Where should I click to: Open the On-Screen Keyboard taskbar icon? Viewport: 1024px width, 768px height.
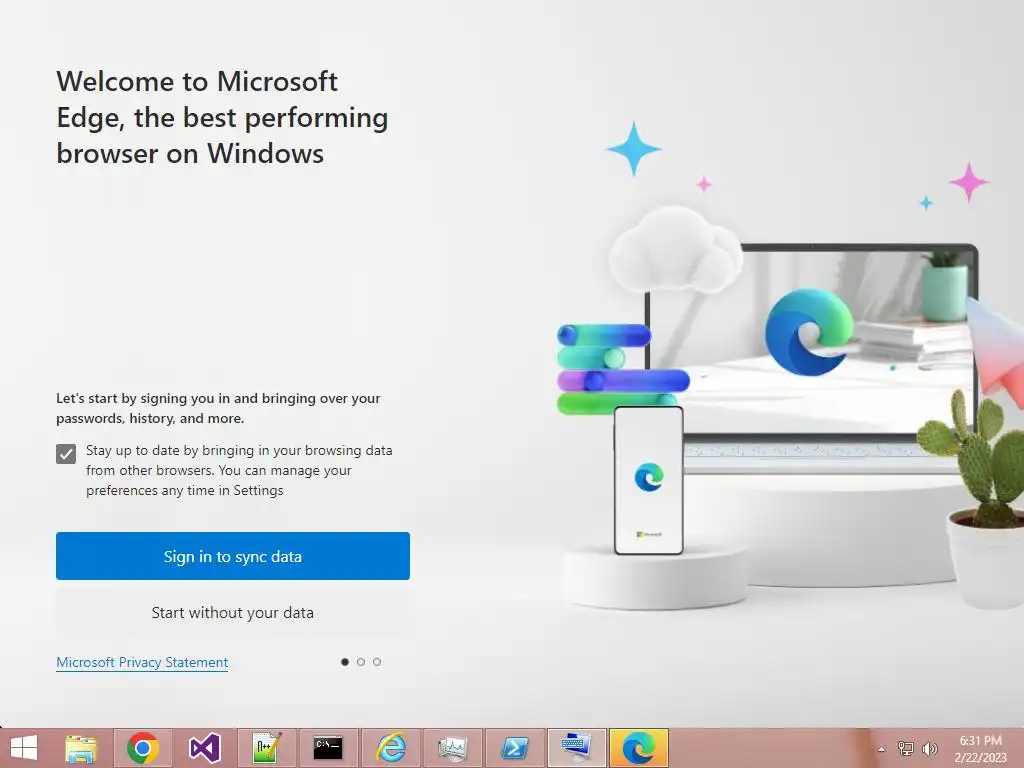[577, 748]
